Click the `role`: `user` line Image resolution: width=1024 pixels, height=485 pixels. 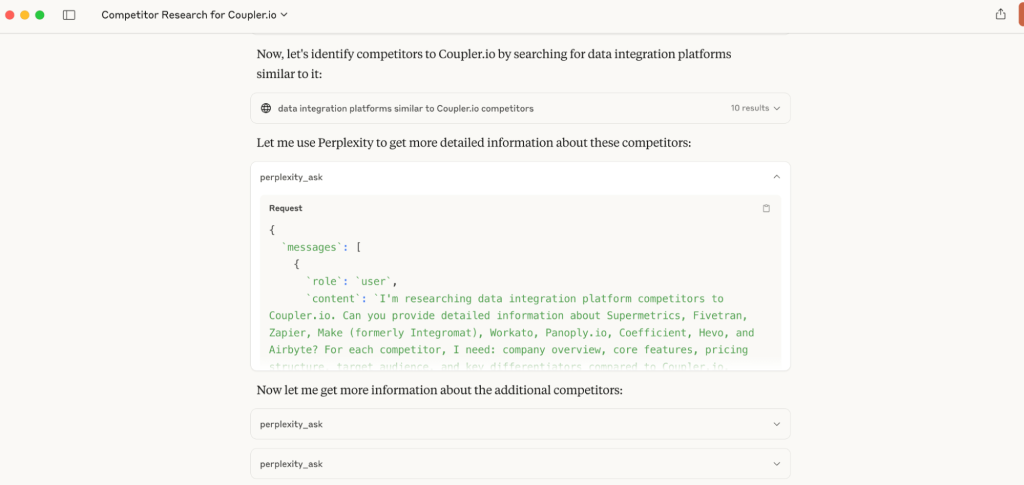coord(351,281)
